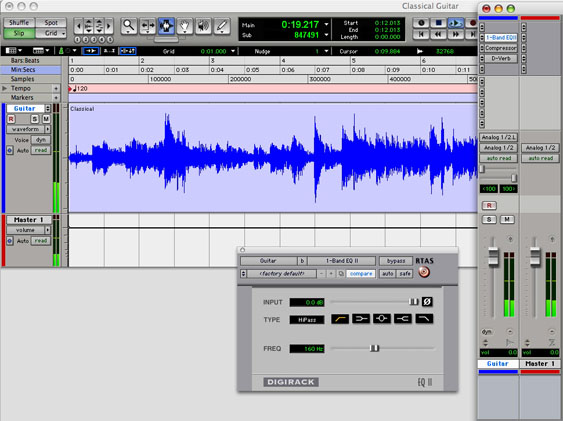Screen dimensions: 563x421
Task: Enable Spot edit mode
Action: point(51,23)
